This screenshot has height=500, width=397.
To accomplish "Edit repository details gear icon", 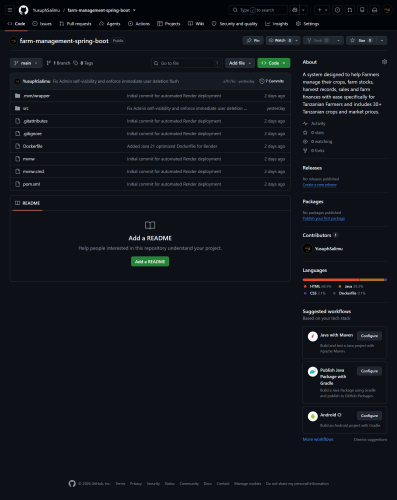I will (x=384, y=62).
